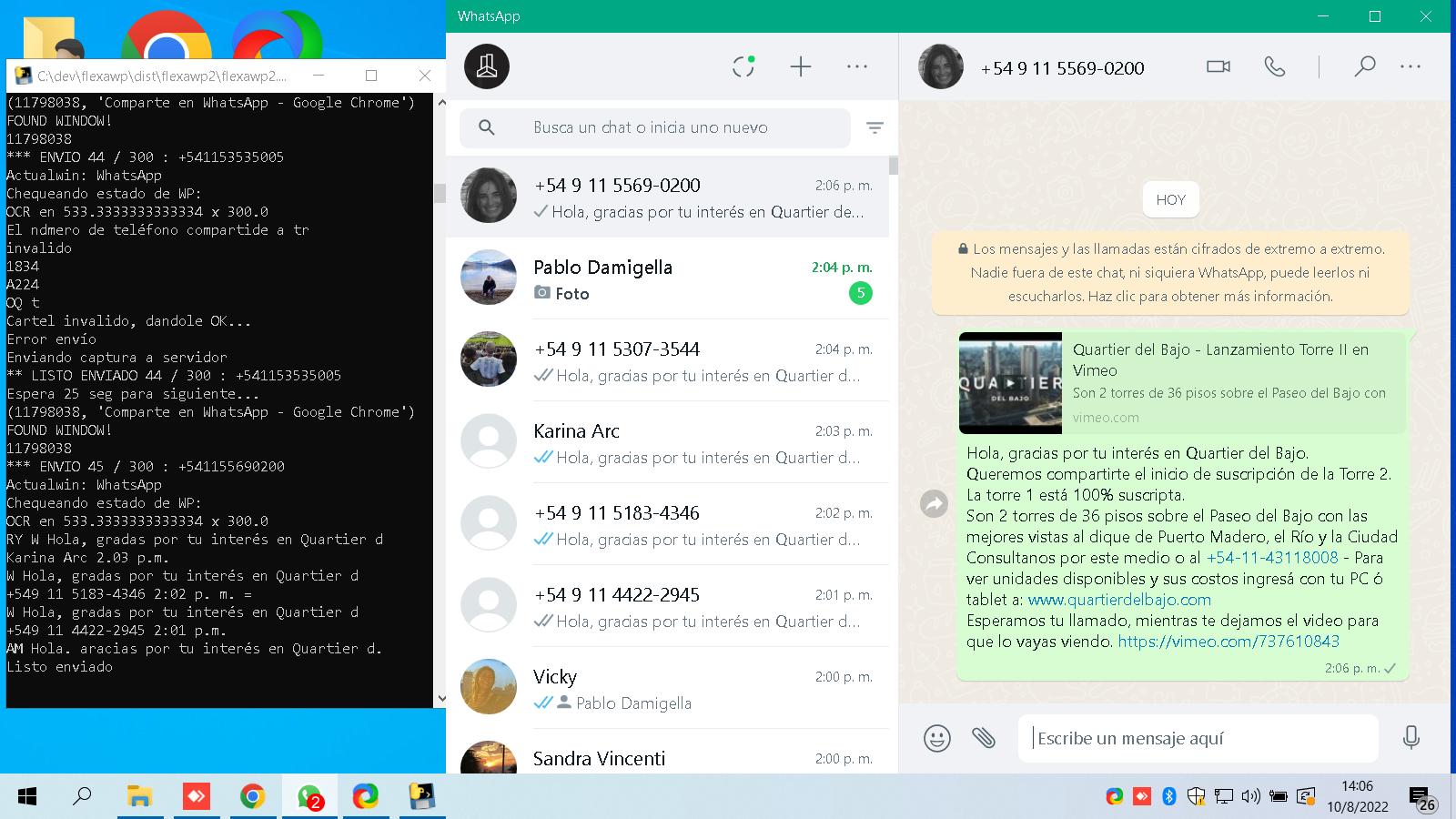Viewport: 1456px width, 819px height.
Task: Open chat +54 9 11 5307-3544
Action: (x=667, y=360)
